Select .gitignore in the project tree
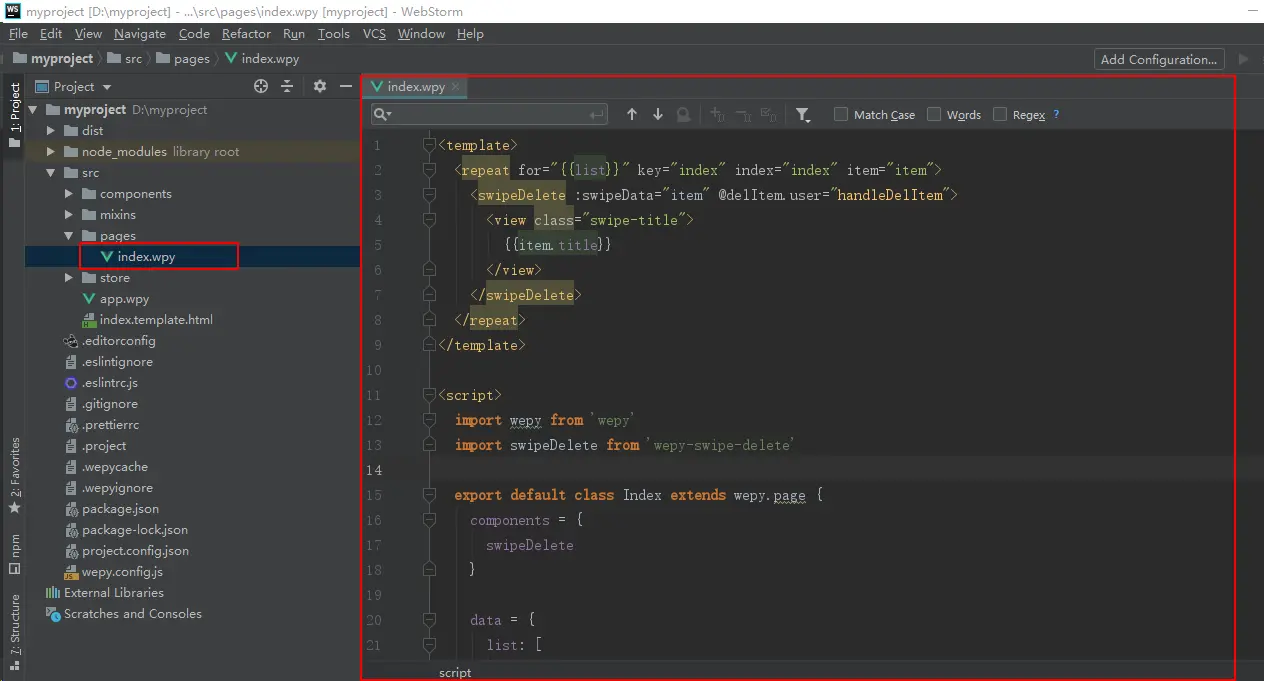The height and width of the screenshot is (681, 1264). click(110, 403)
